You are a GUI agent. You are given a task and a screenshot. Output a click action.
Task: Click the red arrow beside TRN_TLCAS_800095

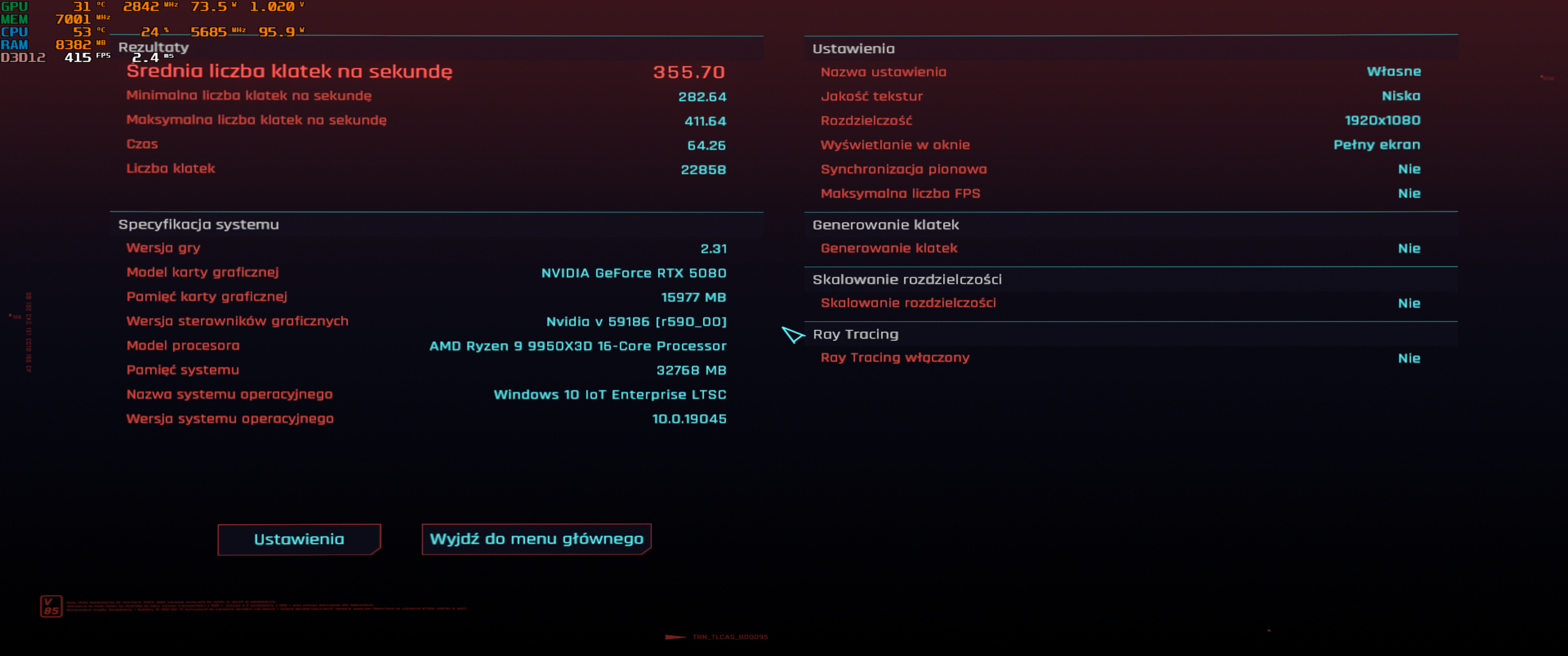(x=675, y=637)
